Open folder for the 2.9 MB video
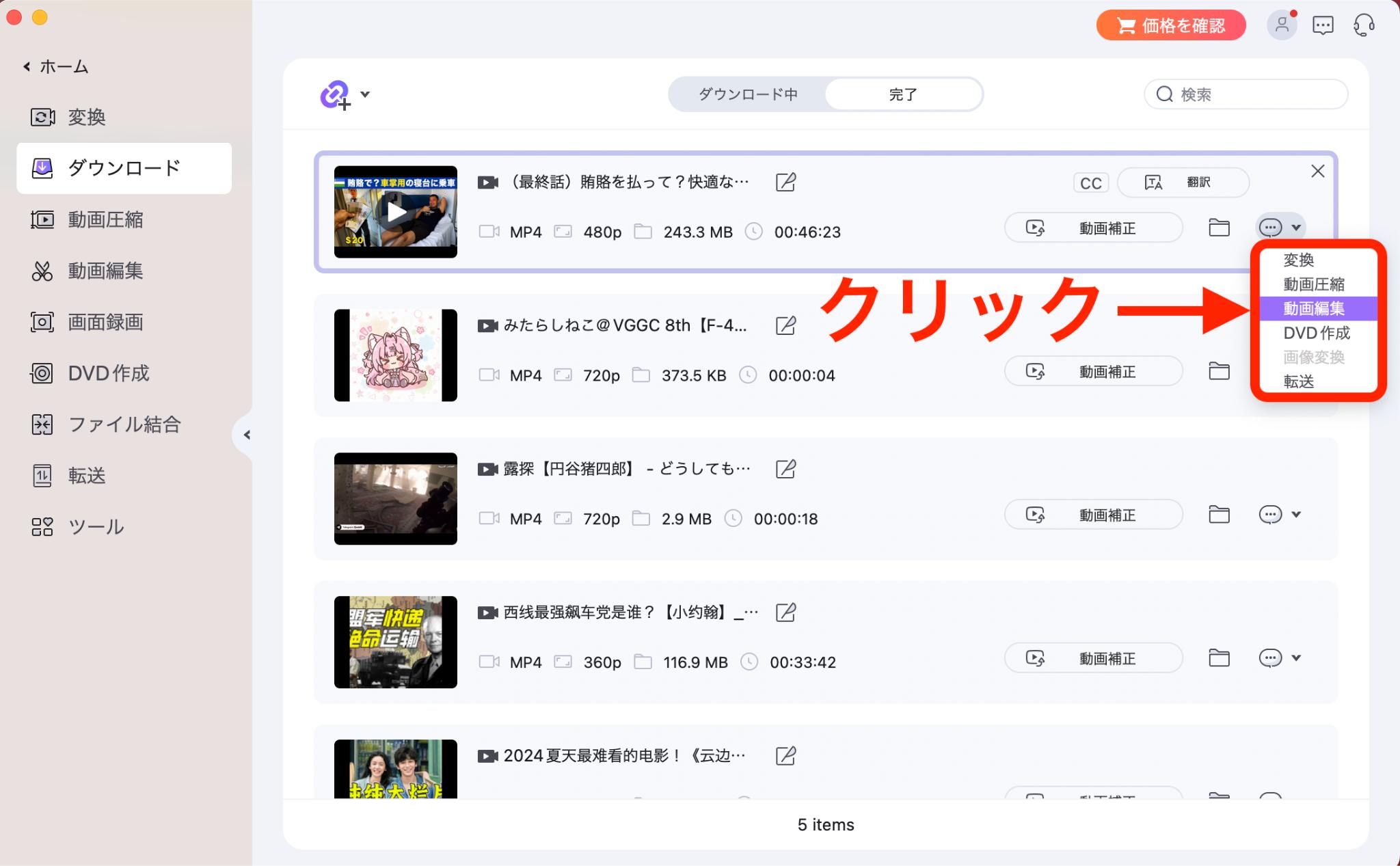This screenshot has width=1400, height=866. 1219,515
